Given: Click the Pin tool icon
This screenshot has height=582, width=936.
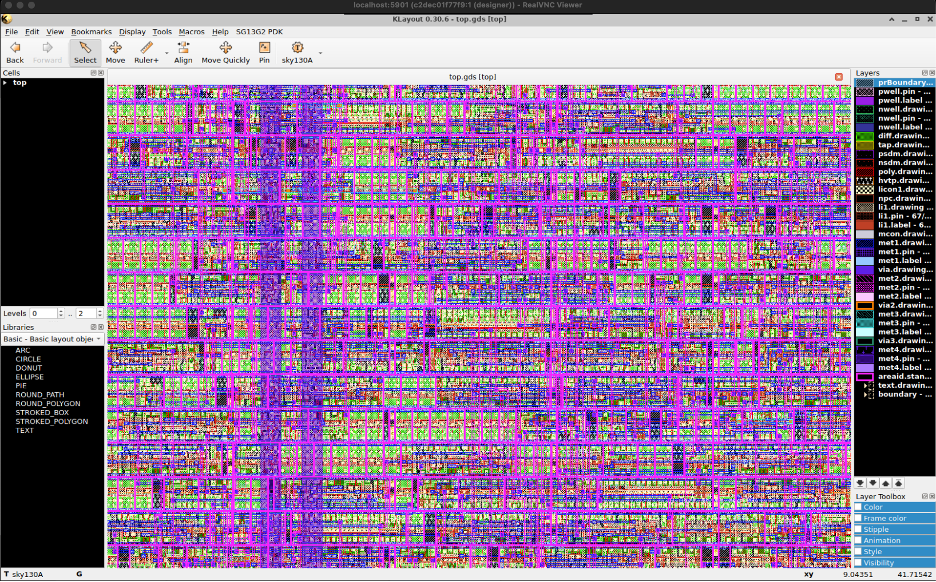Looking at the screenshot, I should point(264,47).
